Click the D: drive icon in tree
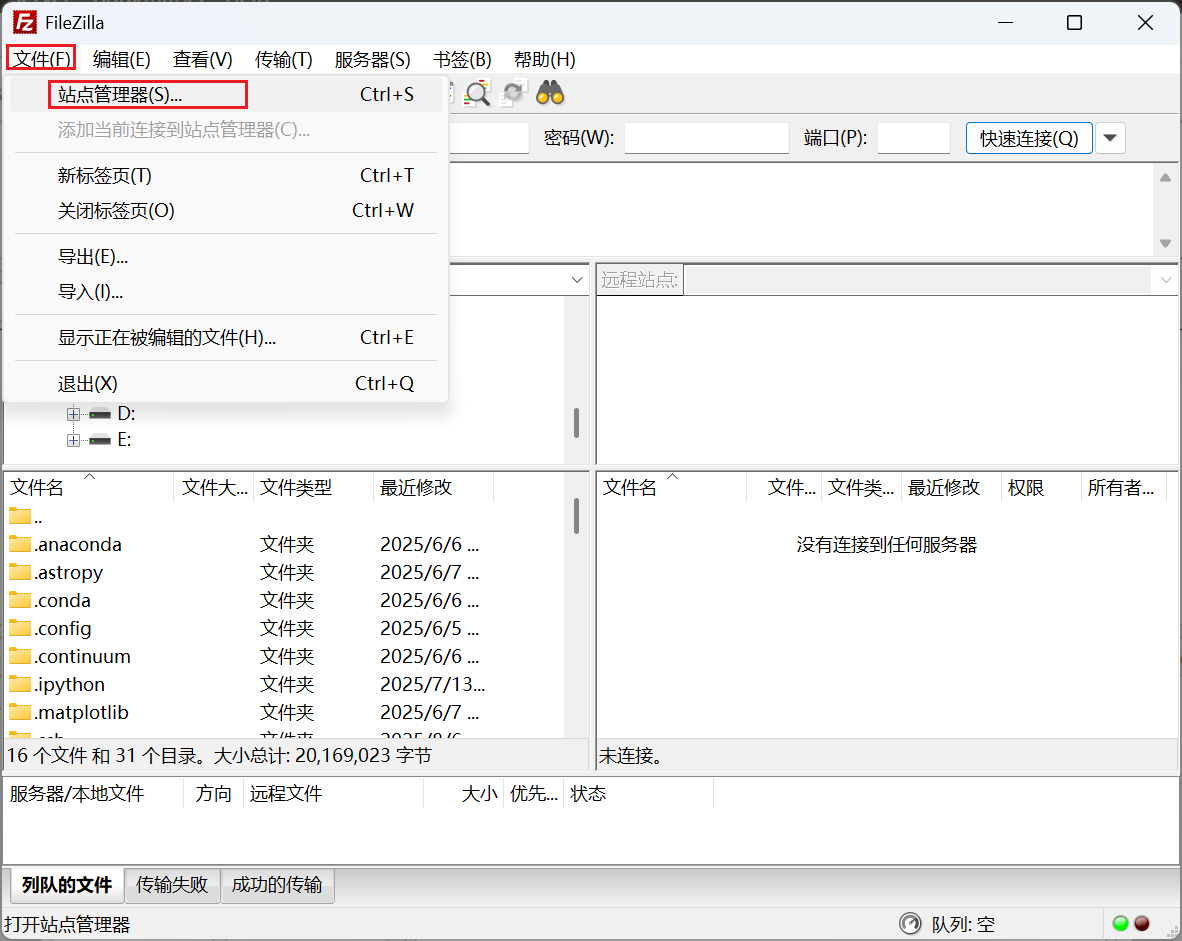The image size is (1182, 941). coord(100,413)
